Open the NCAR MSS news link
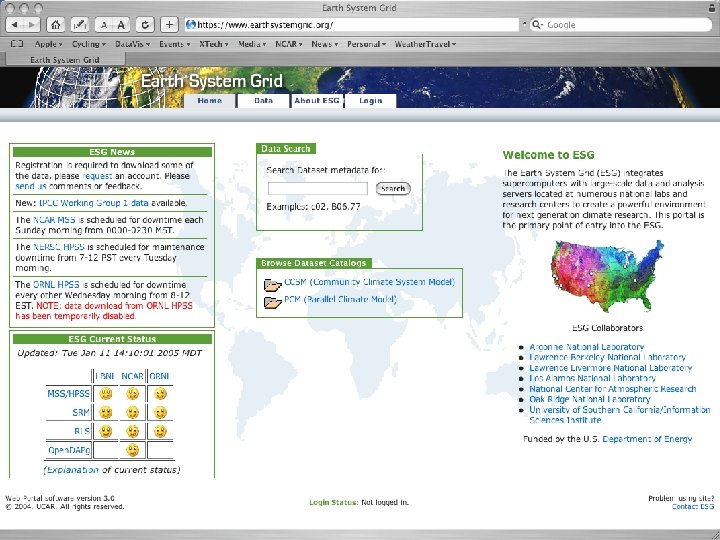The width and height of the screenshot is (720, 540). click(x=55, y=220)
